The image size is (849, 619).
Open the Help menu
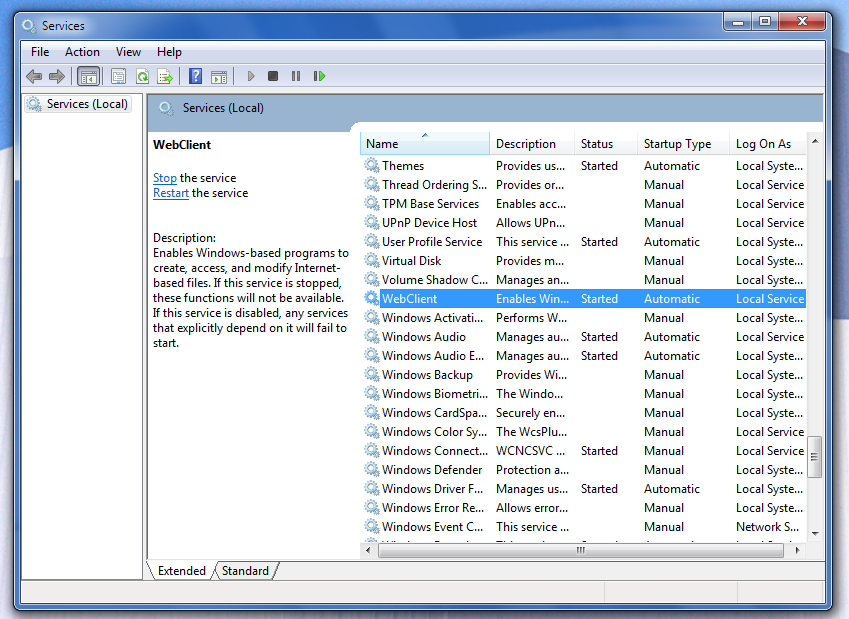click(x=169, y=52)
